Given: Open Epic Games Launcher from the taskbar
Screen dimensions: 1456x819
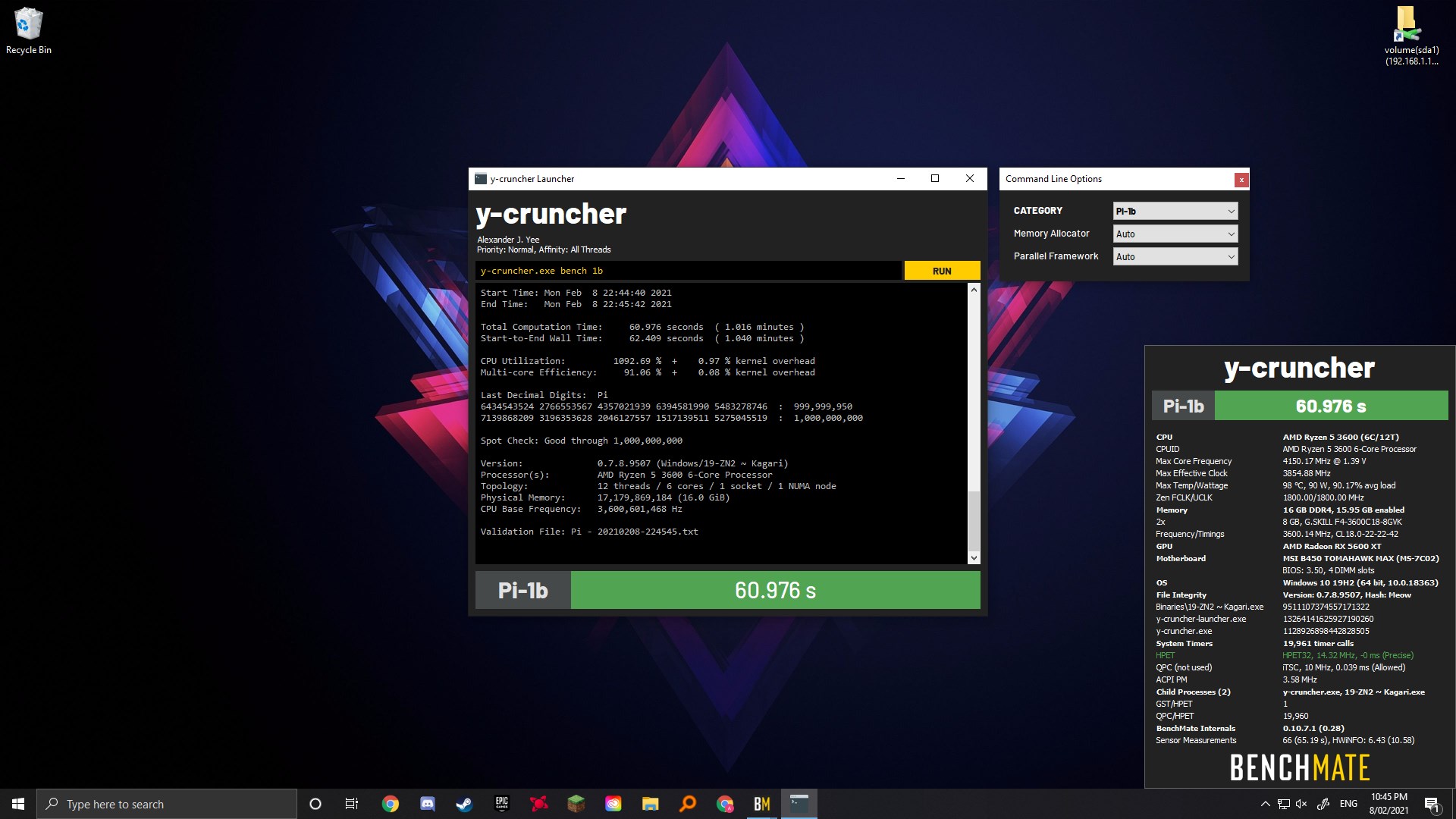Looking at the screenshot, I should (502, 804).
